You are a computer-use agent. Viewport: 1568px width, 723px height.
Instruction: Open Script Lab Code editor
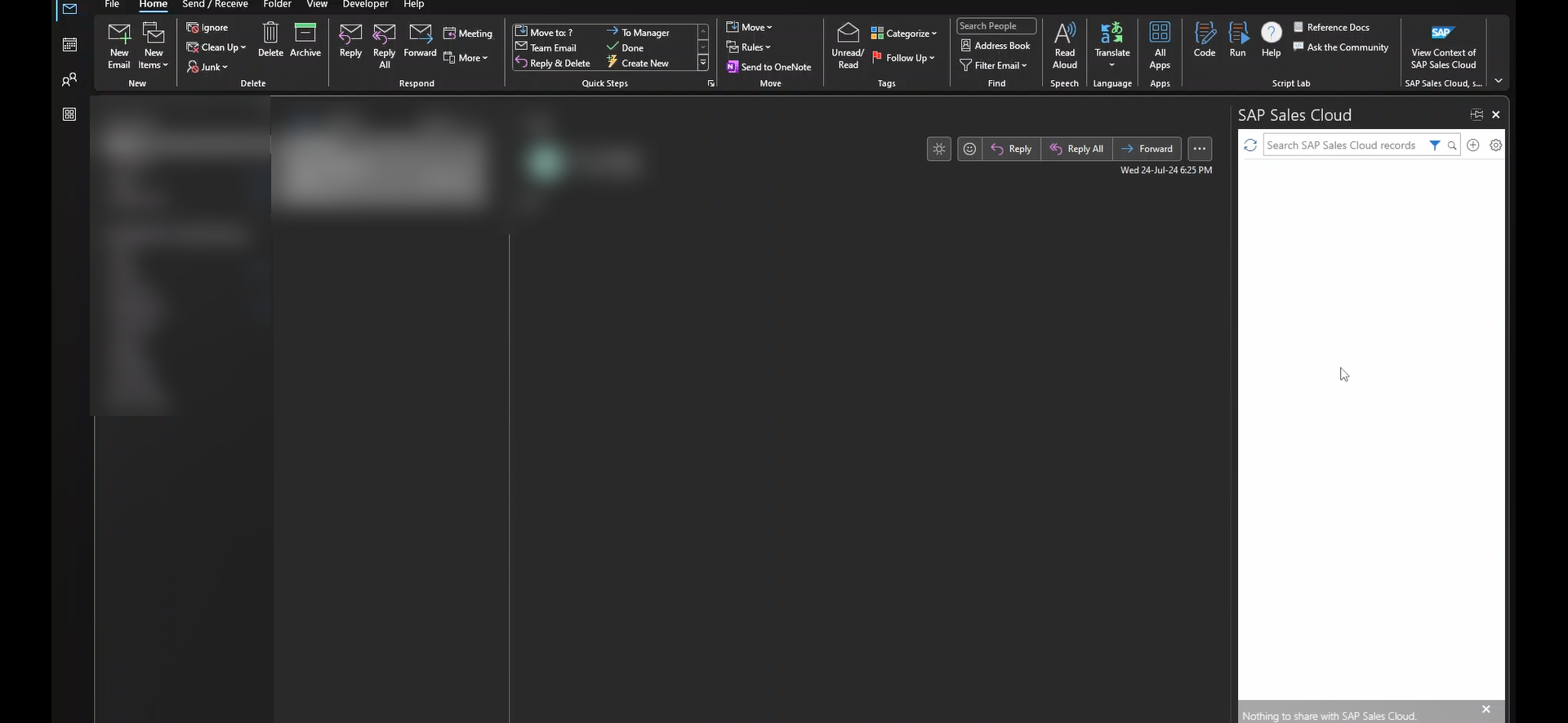click(1205, 40)
